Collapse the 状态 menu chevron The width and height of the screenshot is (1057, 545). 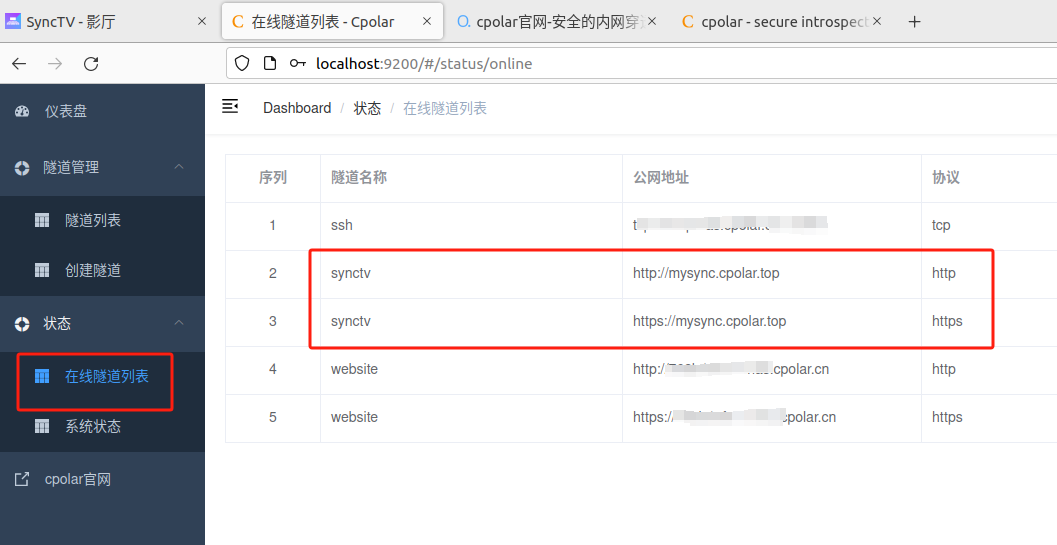(x=179, y=323)
